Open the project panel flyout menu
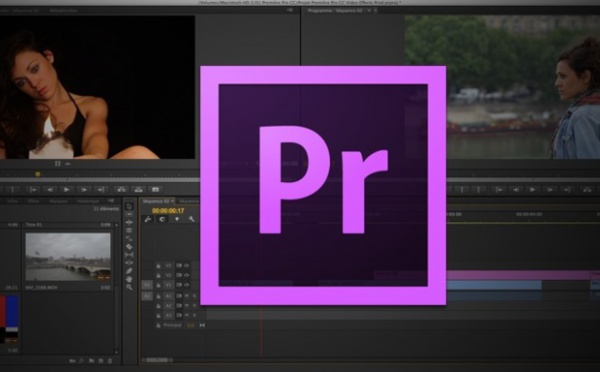This screenshot has width=600, height=372. [x=111, y=201]
